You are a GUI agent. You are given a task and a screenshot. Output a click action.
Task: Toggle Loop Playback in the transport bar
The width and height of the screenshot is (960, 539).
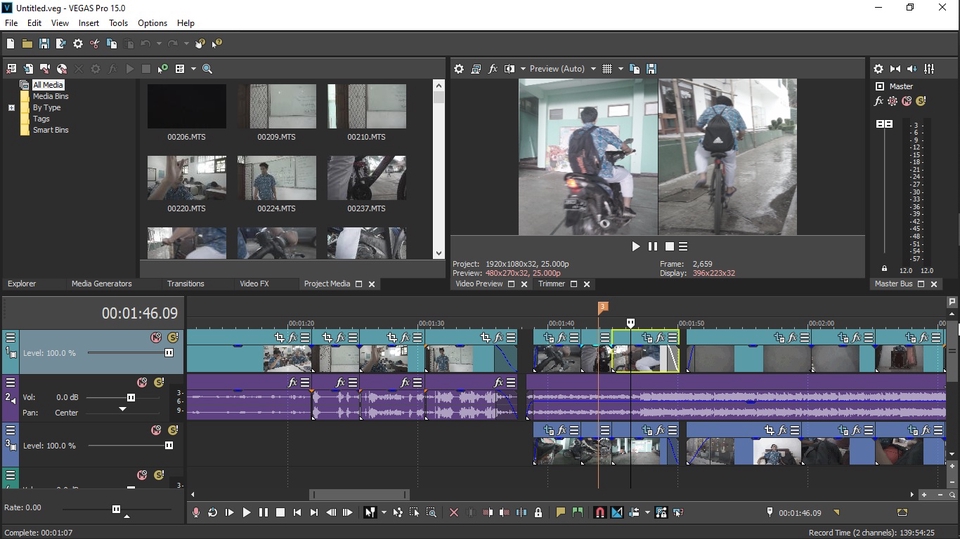tap(212, 513)
